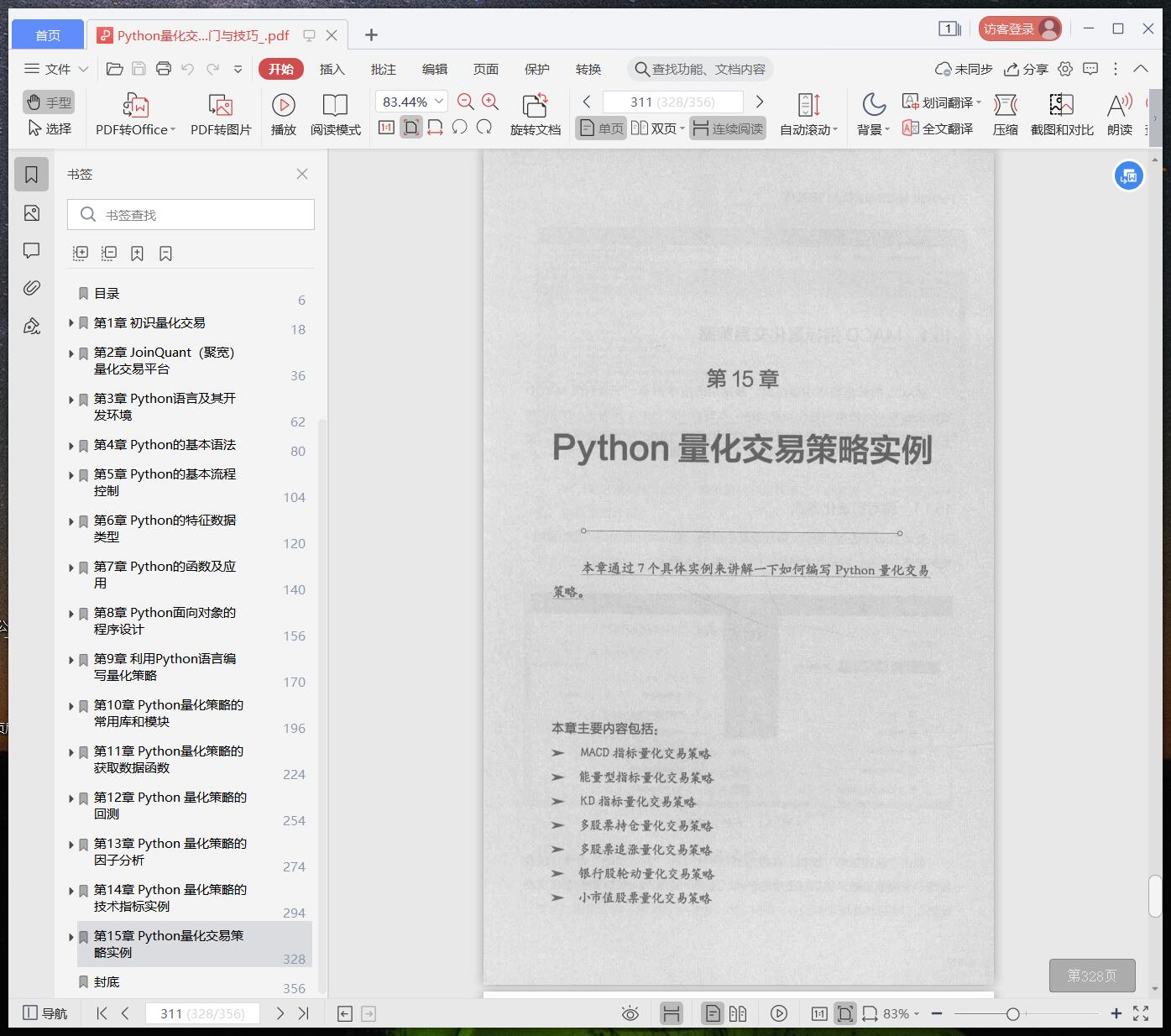
Task: Open thumbnails panel icon in sidebar
Action: pos(32,213)
